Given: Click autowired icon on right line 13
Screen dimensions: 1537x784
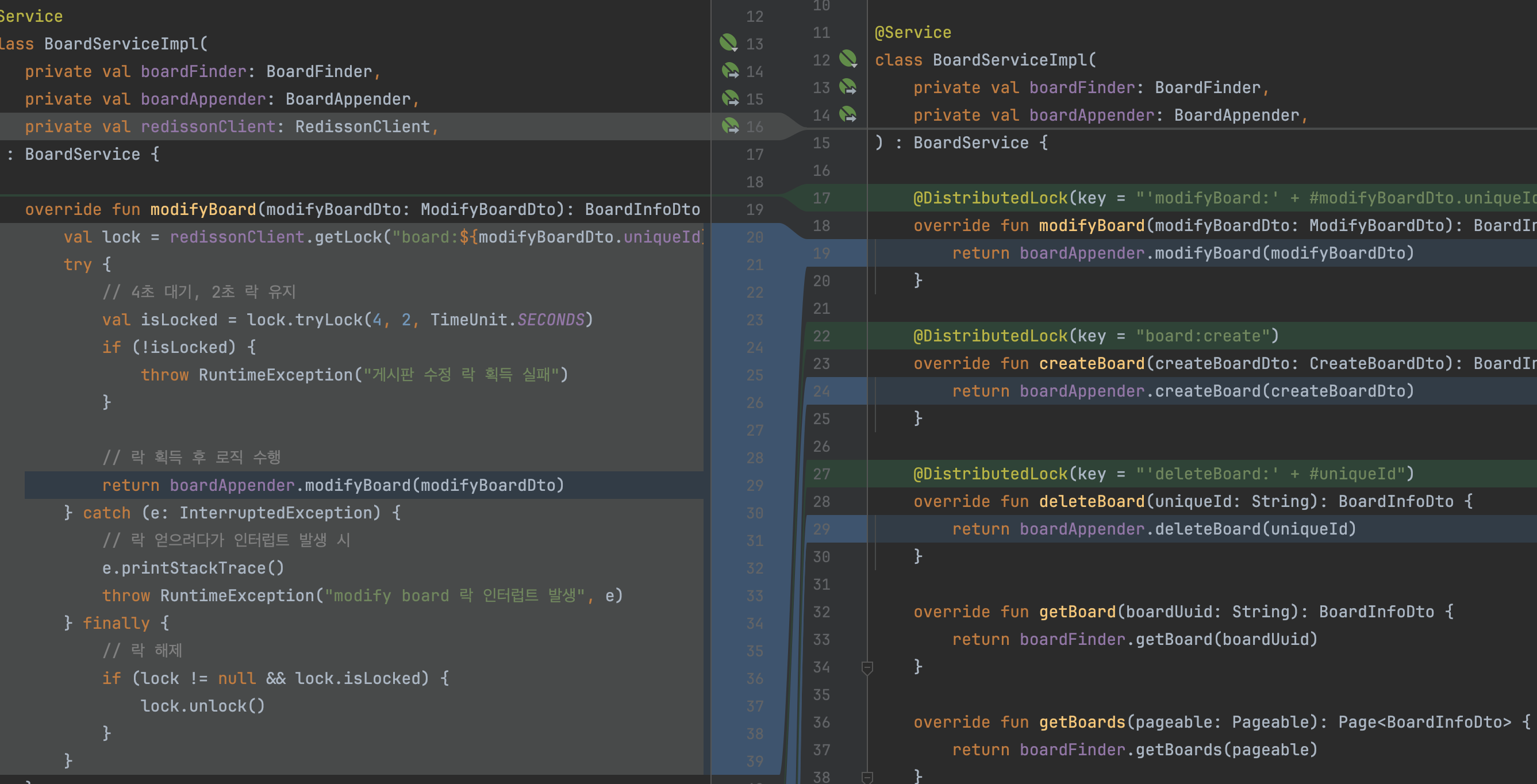Looking at the screenshot, I should (x=848, y=87).
